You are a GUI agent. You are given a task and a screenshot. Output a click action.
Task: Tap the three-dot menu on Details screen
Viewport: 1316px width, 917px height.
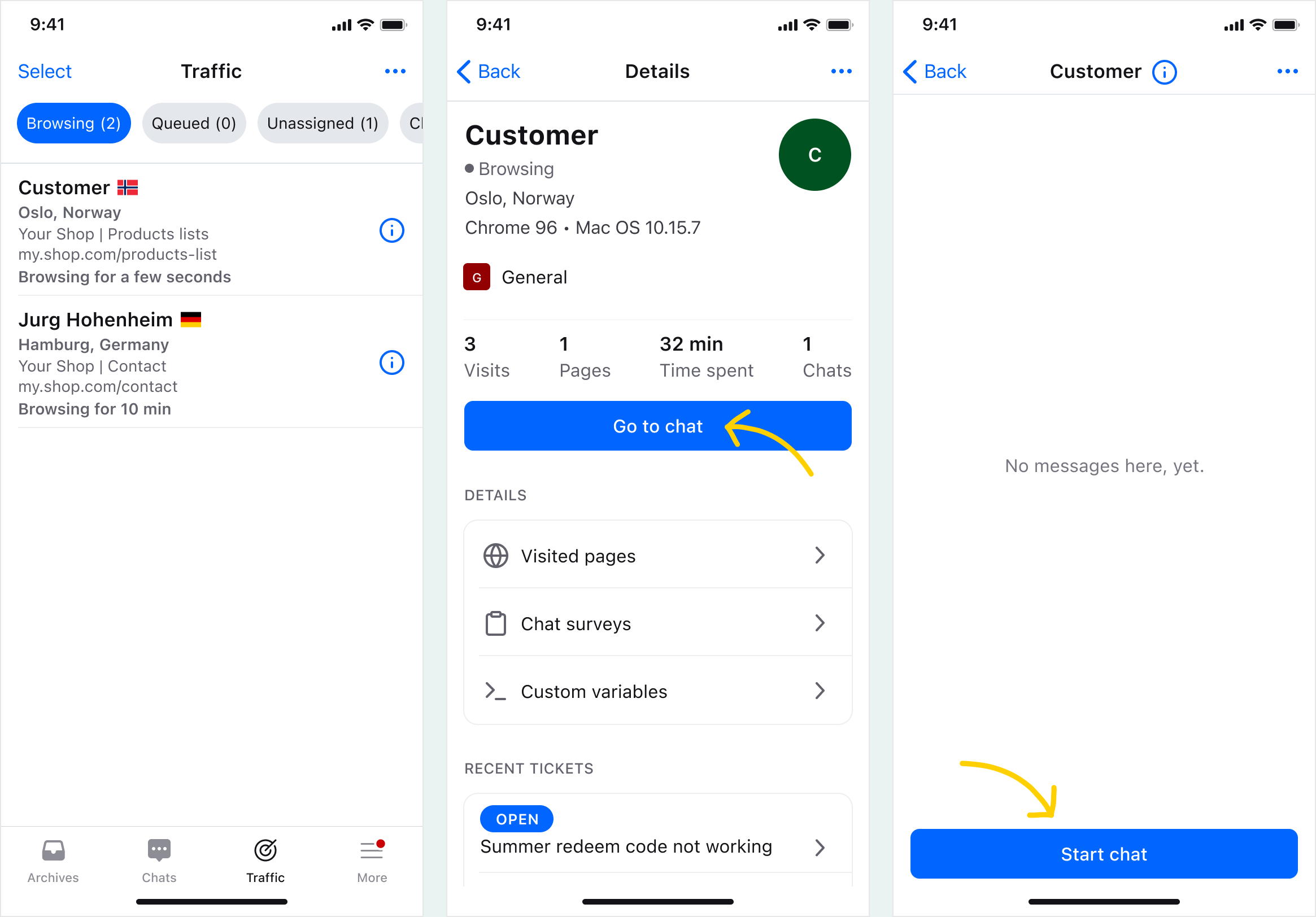(x=841, y=71)
